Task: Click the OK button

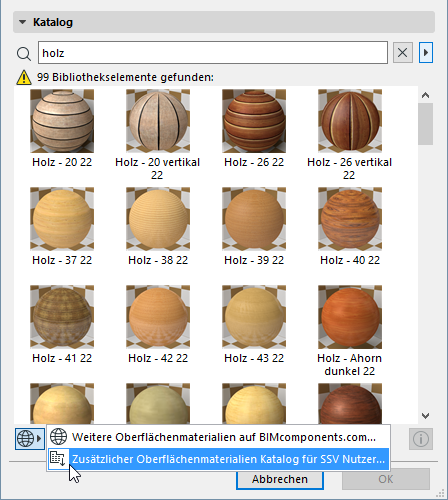Action: pyautogui.click(x=386, y=479)
